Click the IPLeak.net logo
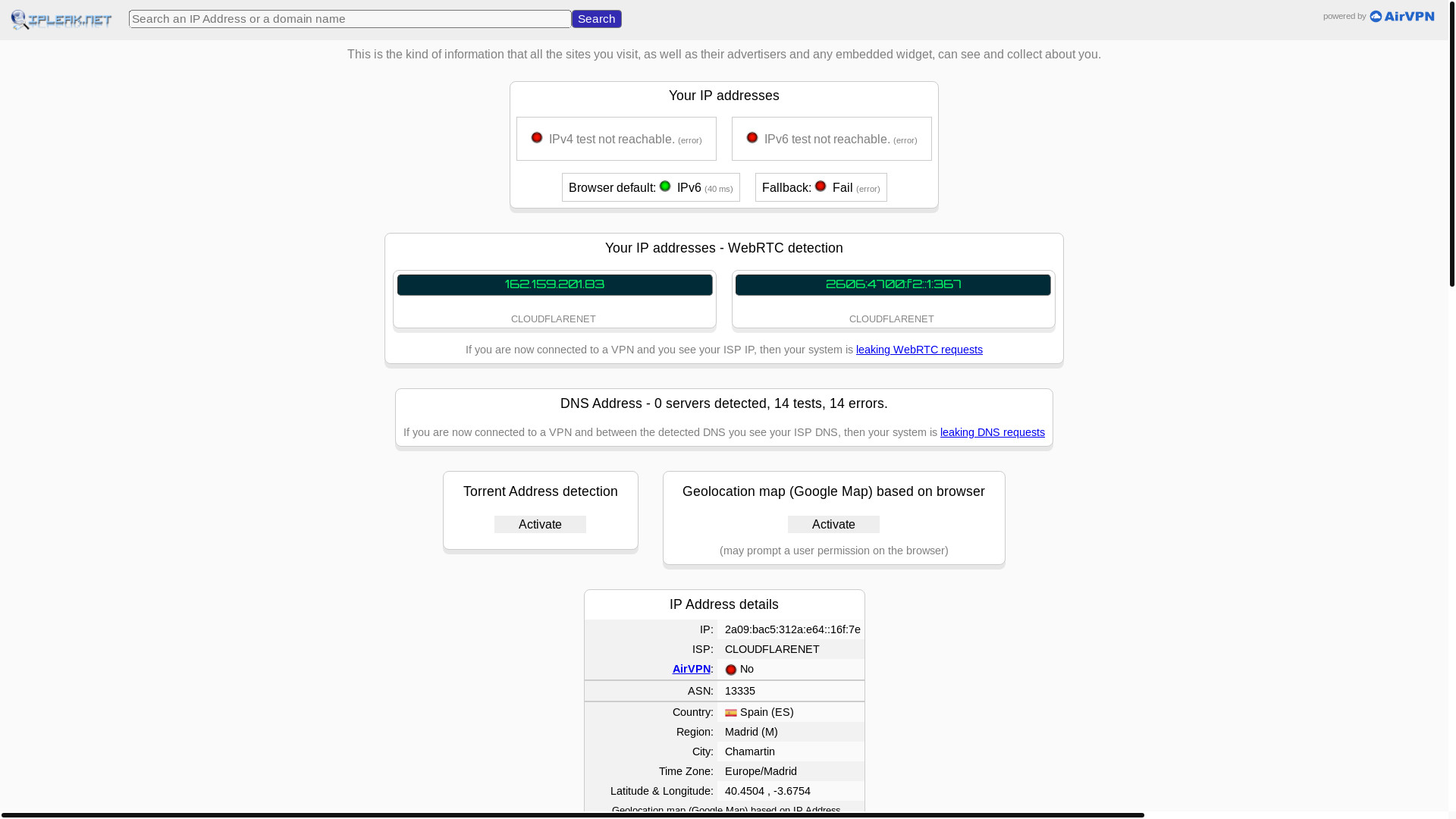Image resolution: width=1456 pixels, height=819 pixels. [x=61, y=20]
